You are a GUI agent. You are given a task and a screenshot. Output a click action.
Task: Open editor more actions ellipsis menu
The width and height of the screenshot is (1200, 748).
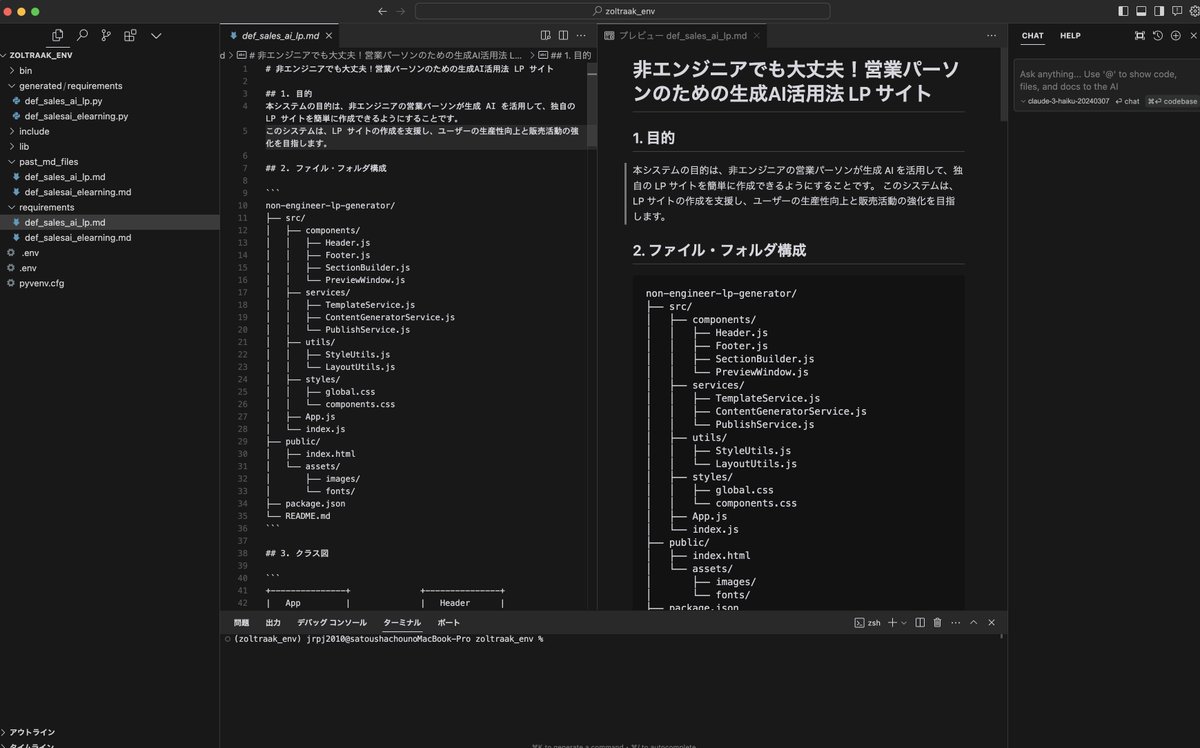pos(582,35)
